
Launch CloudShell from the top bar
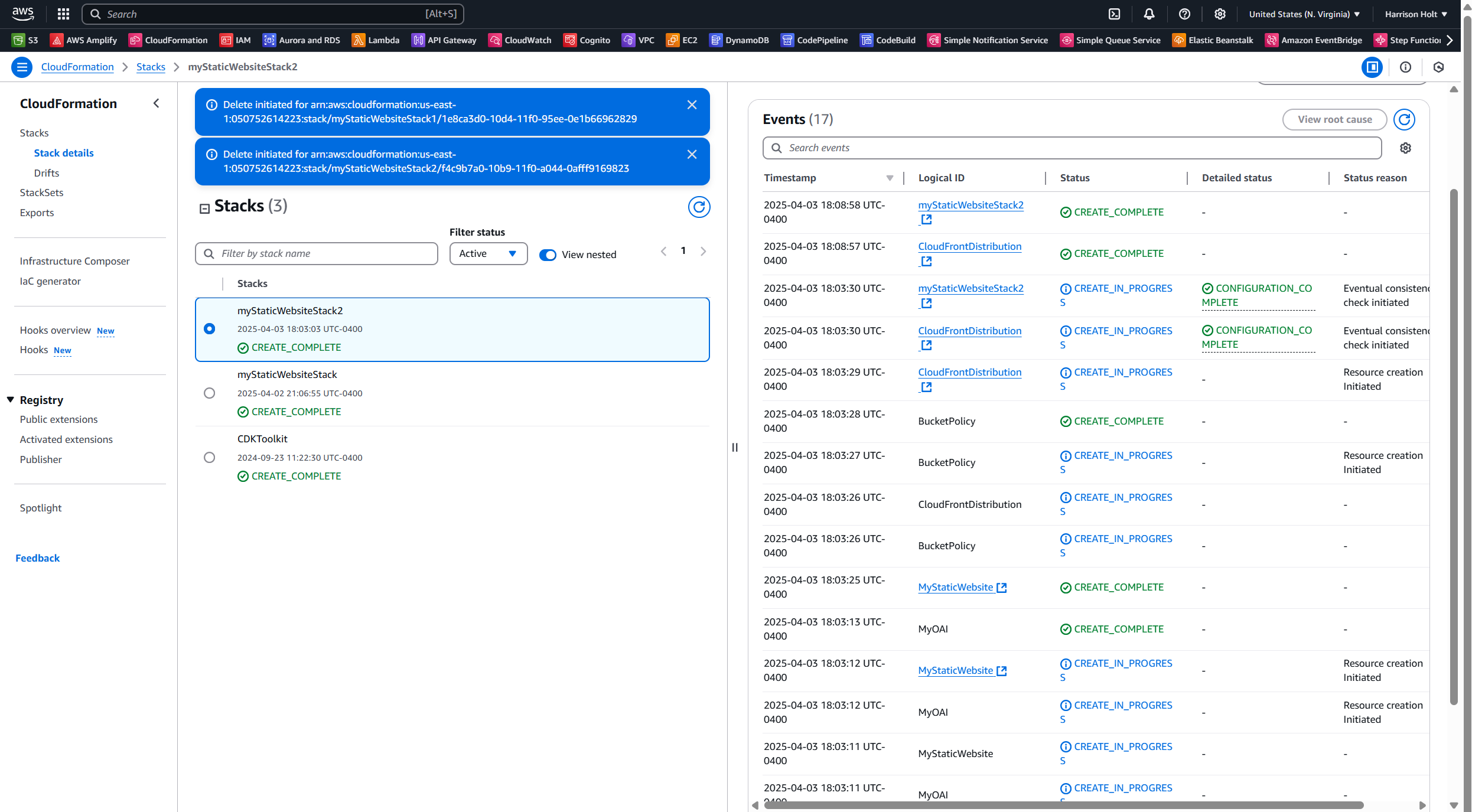[x=1114, y=14]
